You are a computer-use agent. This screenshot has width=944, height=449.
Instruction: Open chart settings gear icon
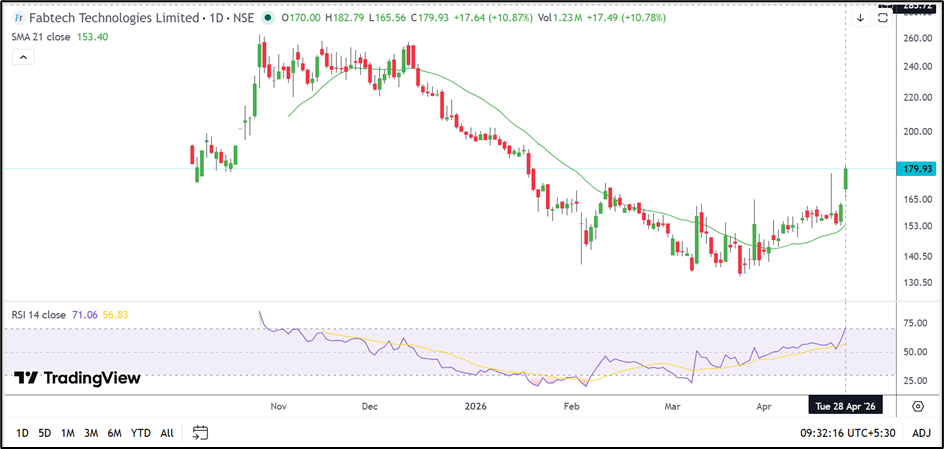tap(918, 406)
